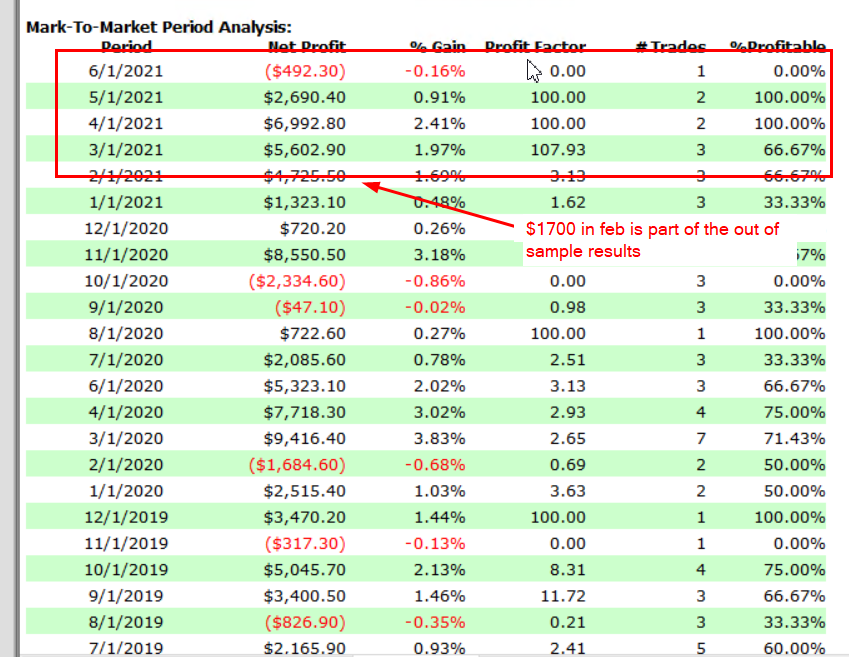The width and height of the screenshot is (849, 657).
Task: Click the Profit Factor column header
Action: point(535,46)
